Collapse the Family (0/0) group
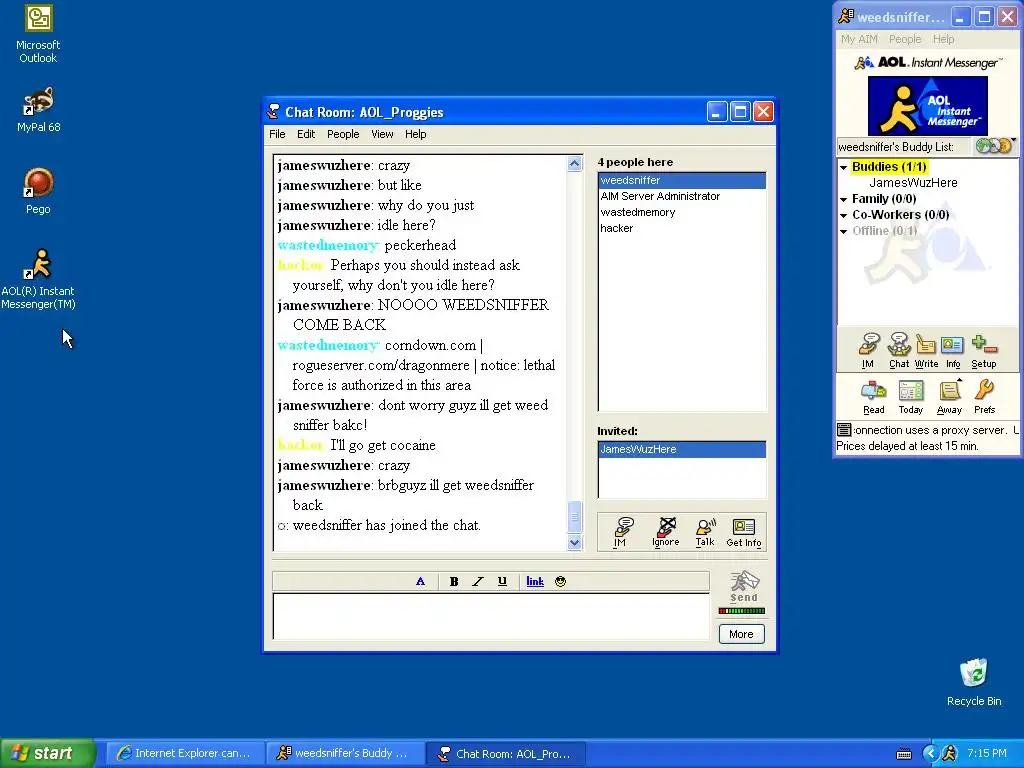 (844, 199)
